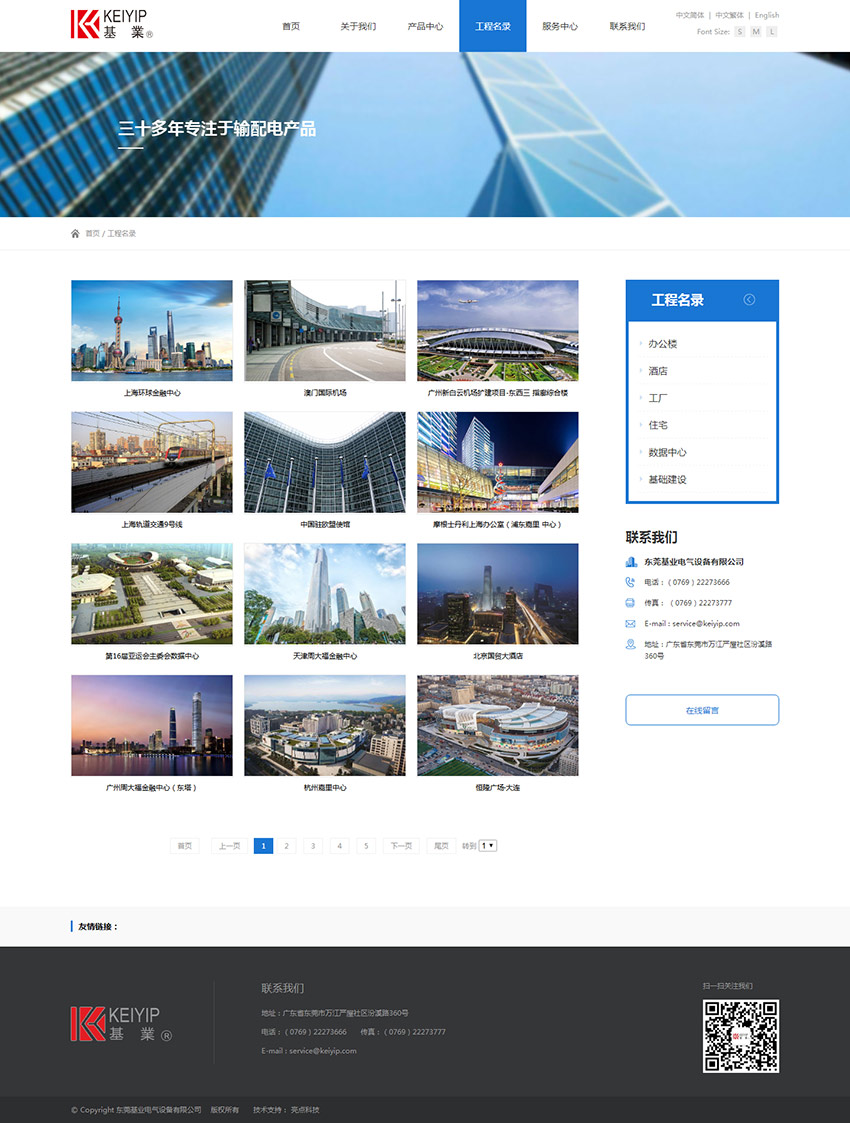Open the 产品中心 navigation menu item
This screenshot has width=850, height=1123.
pyautogui.click(x=425, y=26)
